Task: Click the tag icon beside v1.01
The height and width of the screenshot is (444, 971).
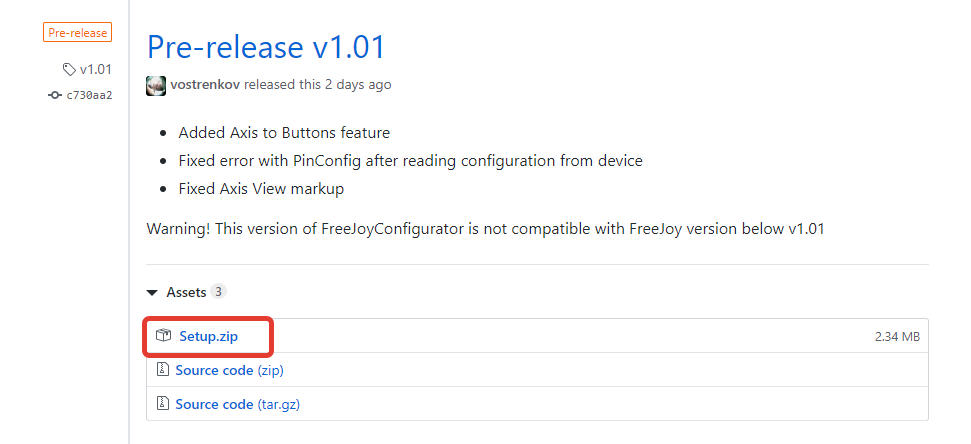Action: tap(68, 70)
